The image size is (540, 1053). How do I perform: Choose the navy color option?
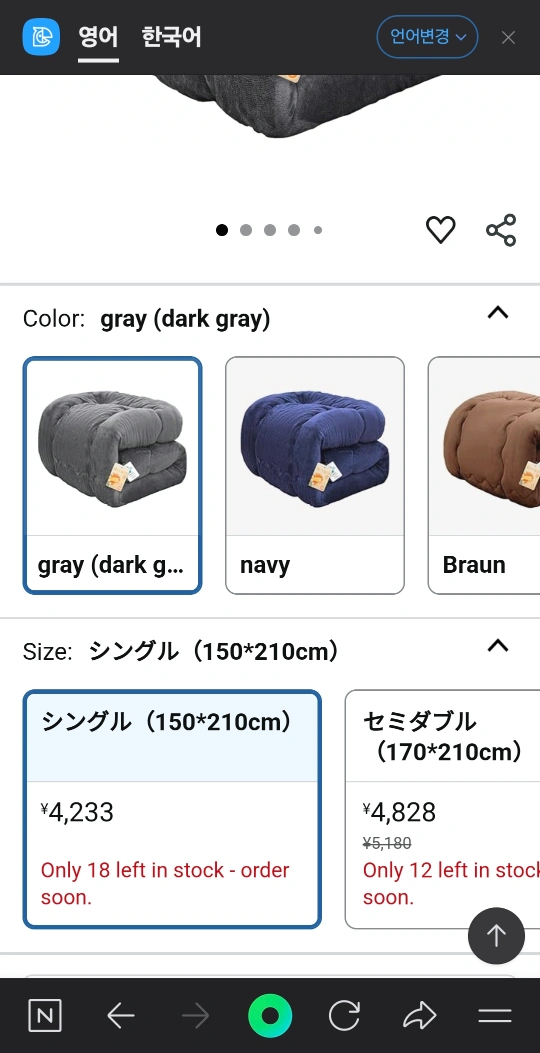(315, 475)
